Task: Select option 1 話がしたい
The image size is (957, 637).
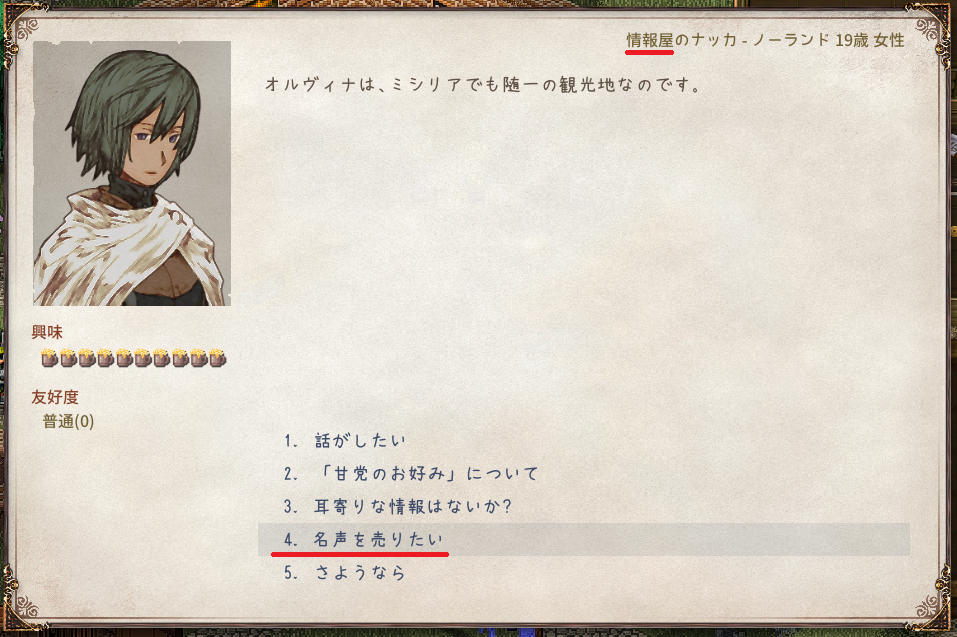Action: 344,440
